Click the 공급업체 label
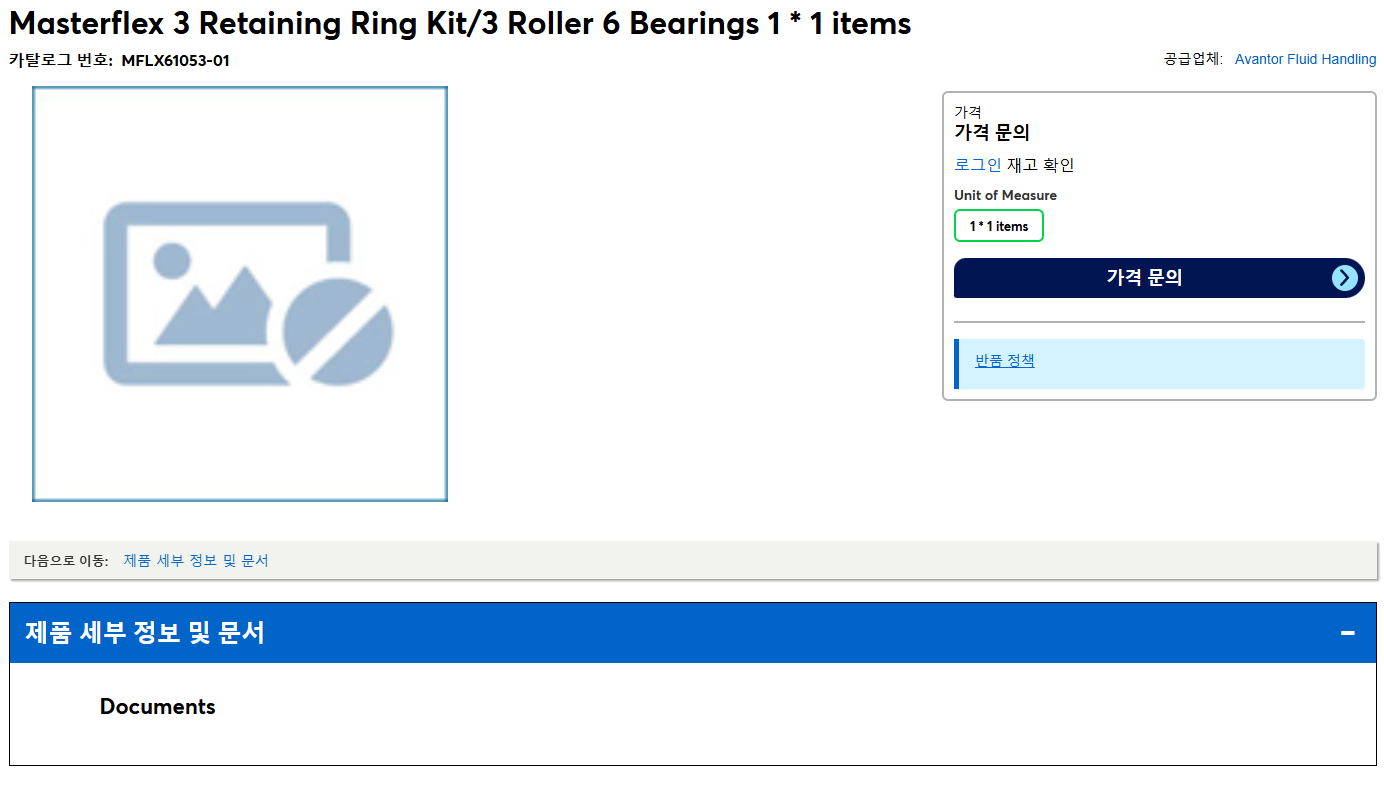Image resolution: width=1384 pixels, height=787 pixels. (1192, 60)
